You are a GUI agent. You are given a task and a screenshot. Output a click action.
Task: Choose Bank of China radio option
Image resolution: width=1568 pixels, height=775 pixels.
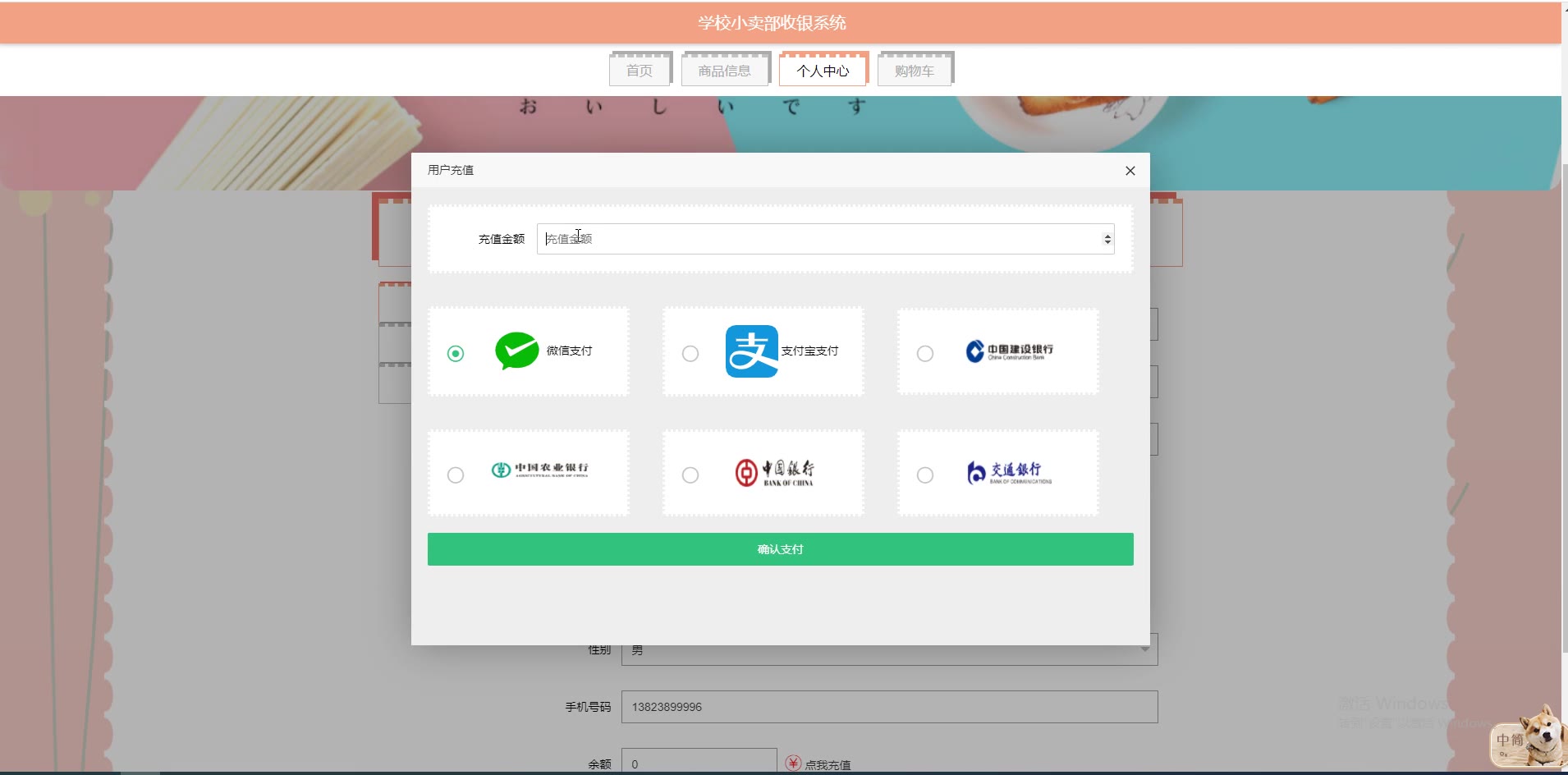point(690,475)
